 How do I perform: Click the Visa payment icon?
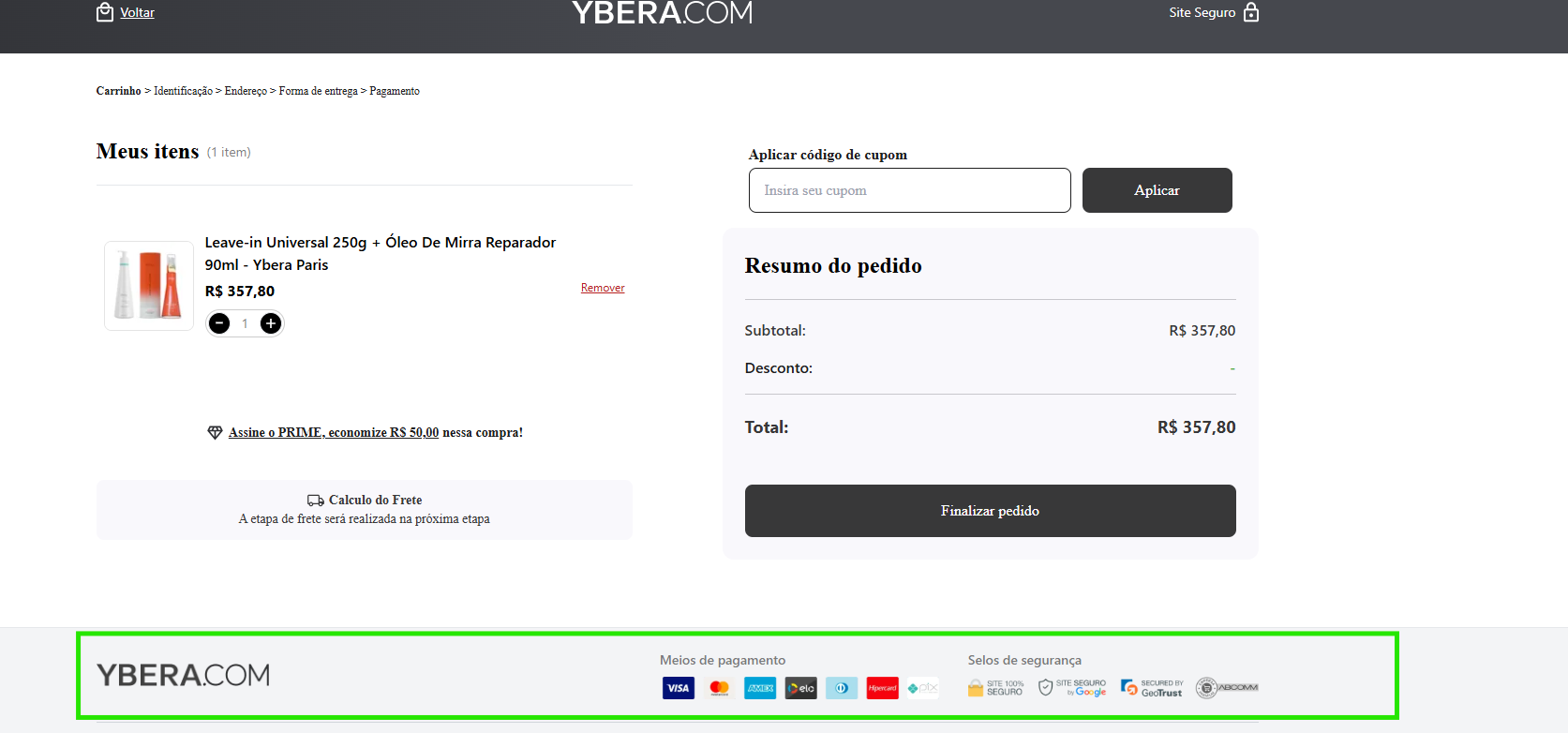(679, 688)
